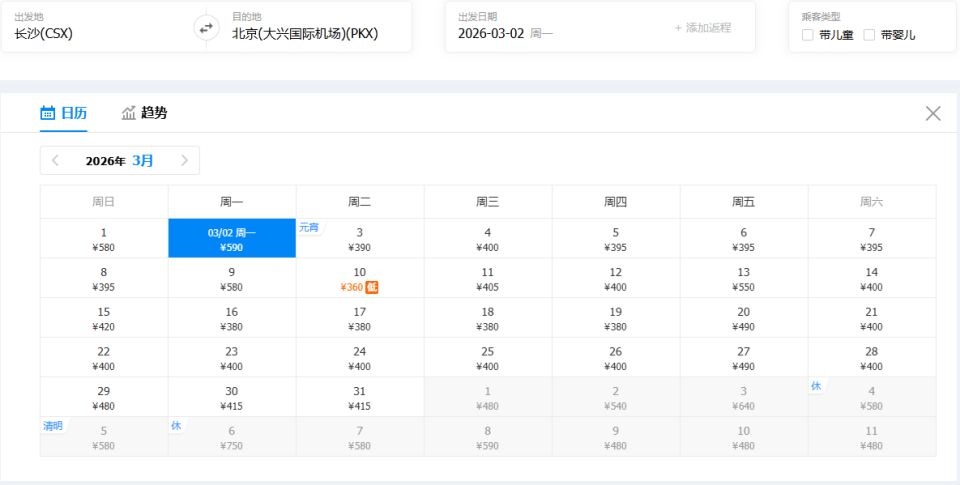Select March 20 priced ¥490

tap(744, 318)
